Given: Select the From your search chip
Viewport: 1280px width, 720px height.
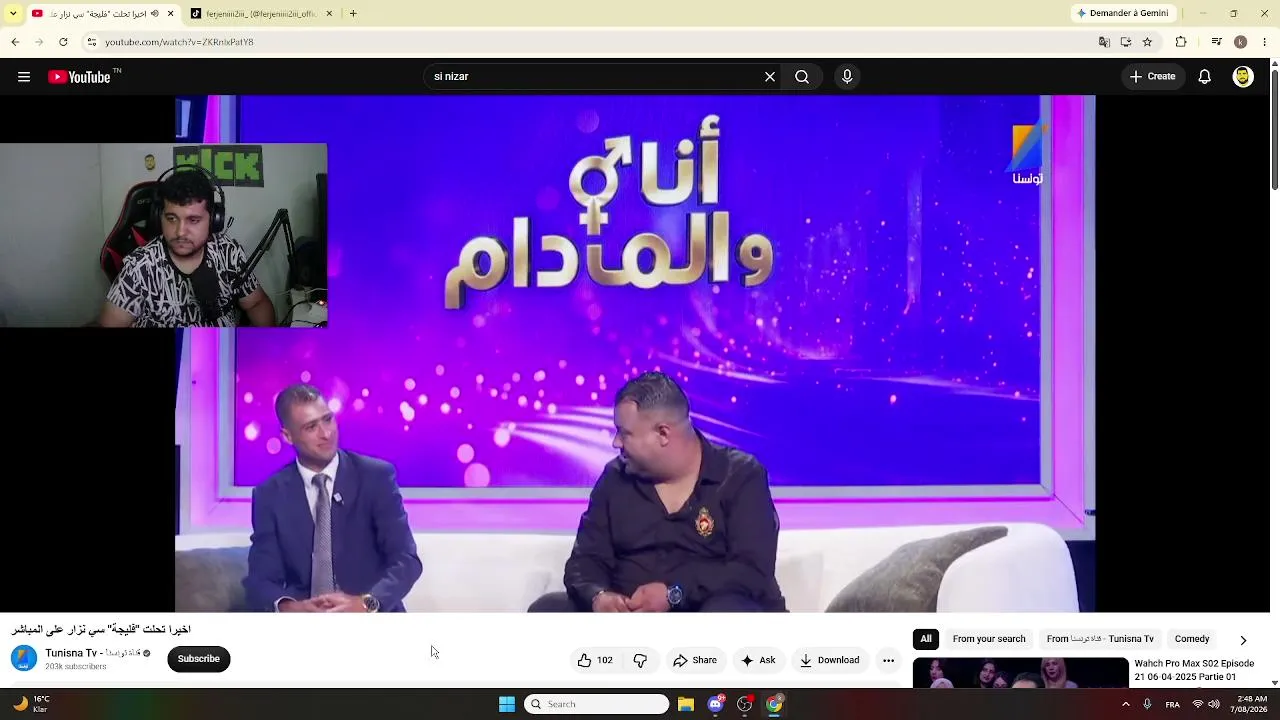Looking at the screenshot, I should (989, 639).
